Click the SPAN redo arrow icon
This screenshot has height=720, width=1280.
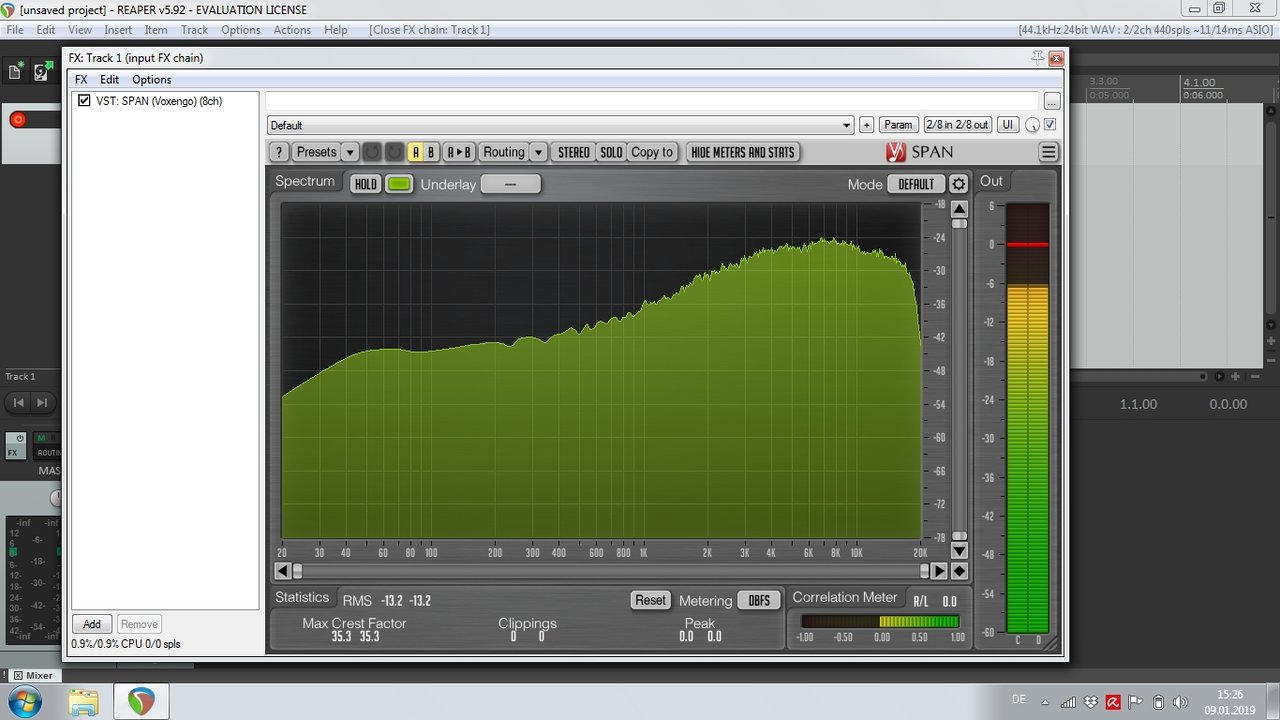point(395,152)
